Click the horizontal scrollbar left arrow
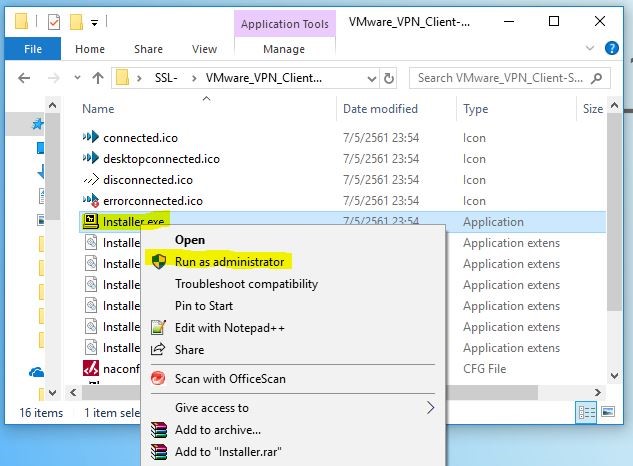The image size is (633, 466). [73, 392]
